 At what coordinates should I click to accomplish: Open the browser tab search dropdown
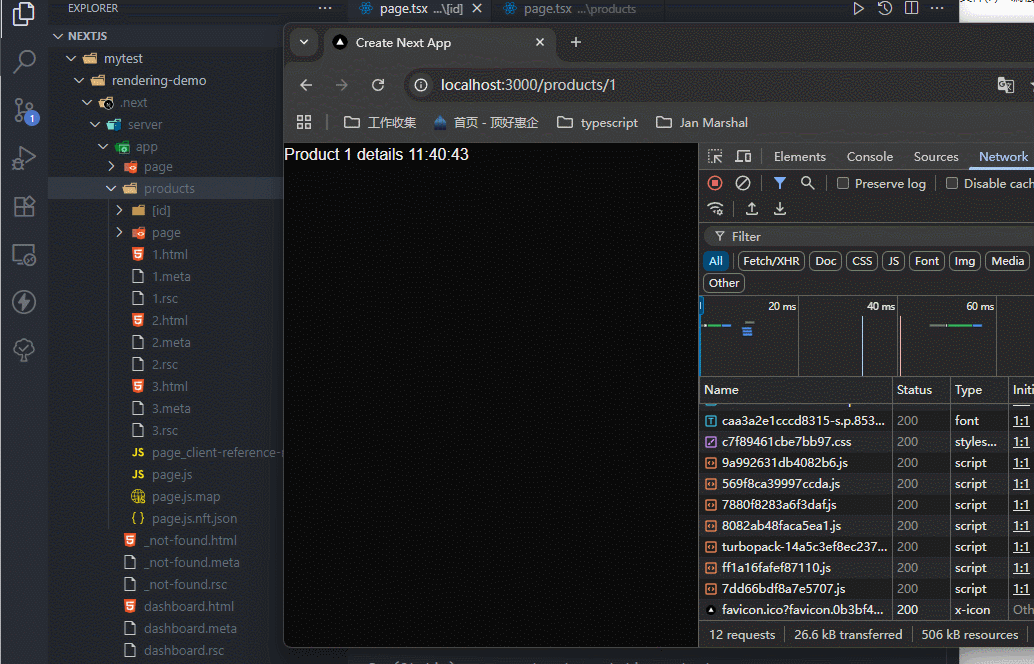[x=304, y=42]
